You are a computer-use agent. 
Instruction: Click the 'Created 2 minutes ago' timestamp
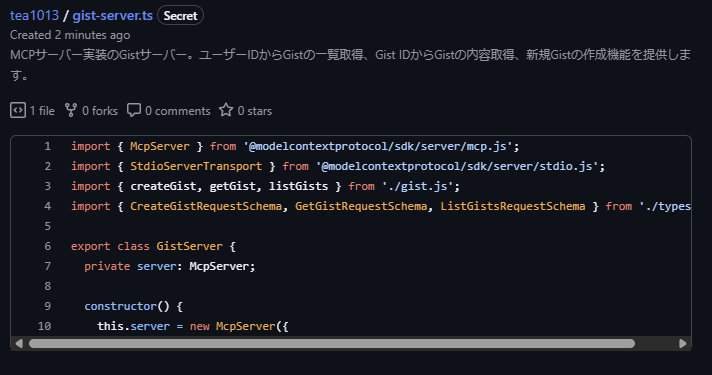70,35
